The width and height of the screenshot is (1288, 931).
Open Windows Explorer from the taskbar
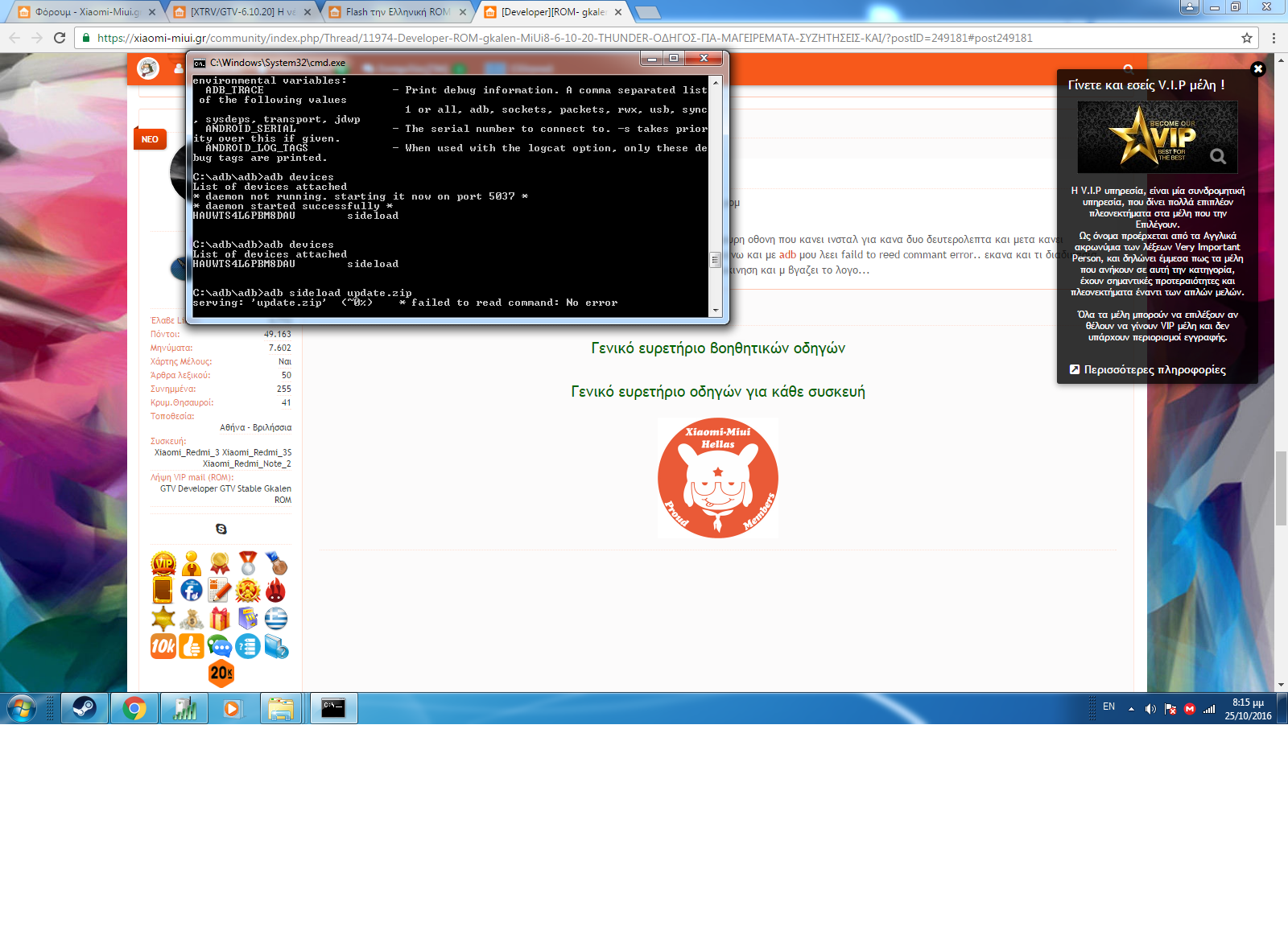coord(281,708)
